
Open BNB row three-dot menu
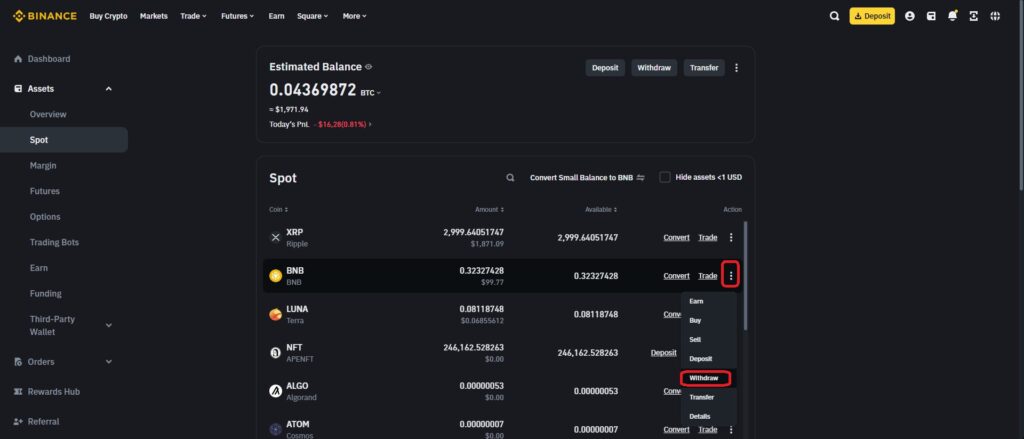[731, 276]
